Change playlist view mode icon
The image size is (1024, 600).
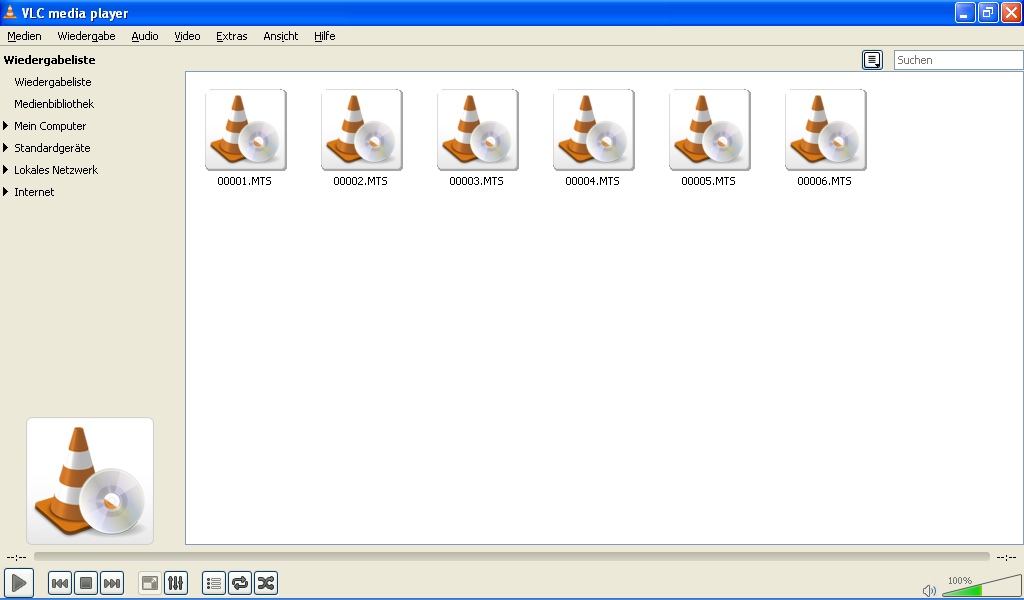pos(872,60)
